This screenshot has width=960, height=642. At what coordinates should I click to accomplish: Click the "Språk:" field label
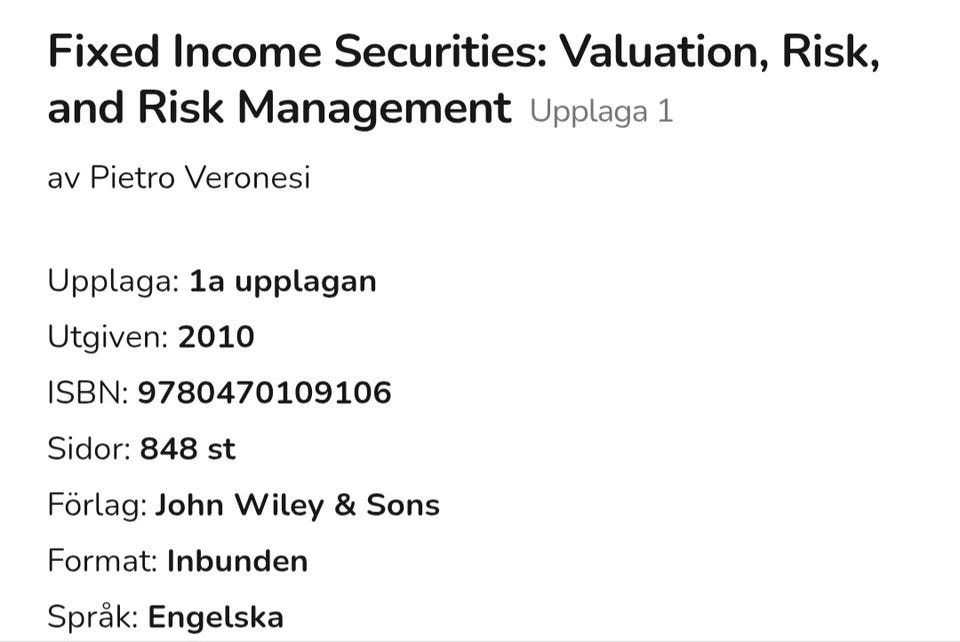pyautogui.click(x=93, y=617)
